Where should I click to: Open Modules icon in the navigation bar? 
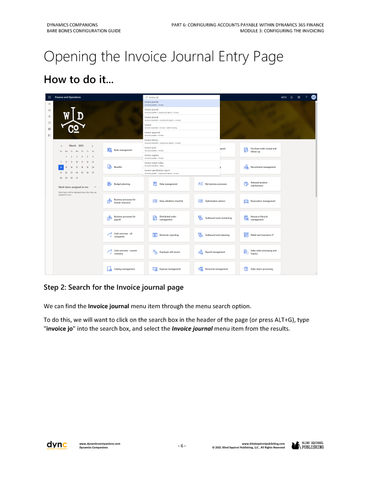coord(49,135)
